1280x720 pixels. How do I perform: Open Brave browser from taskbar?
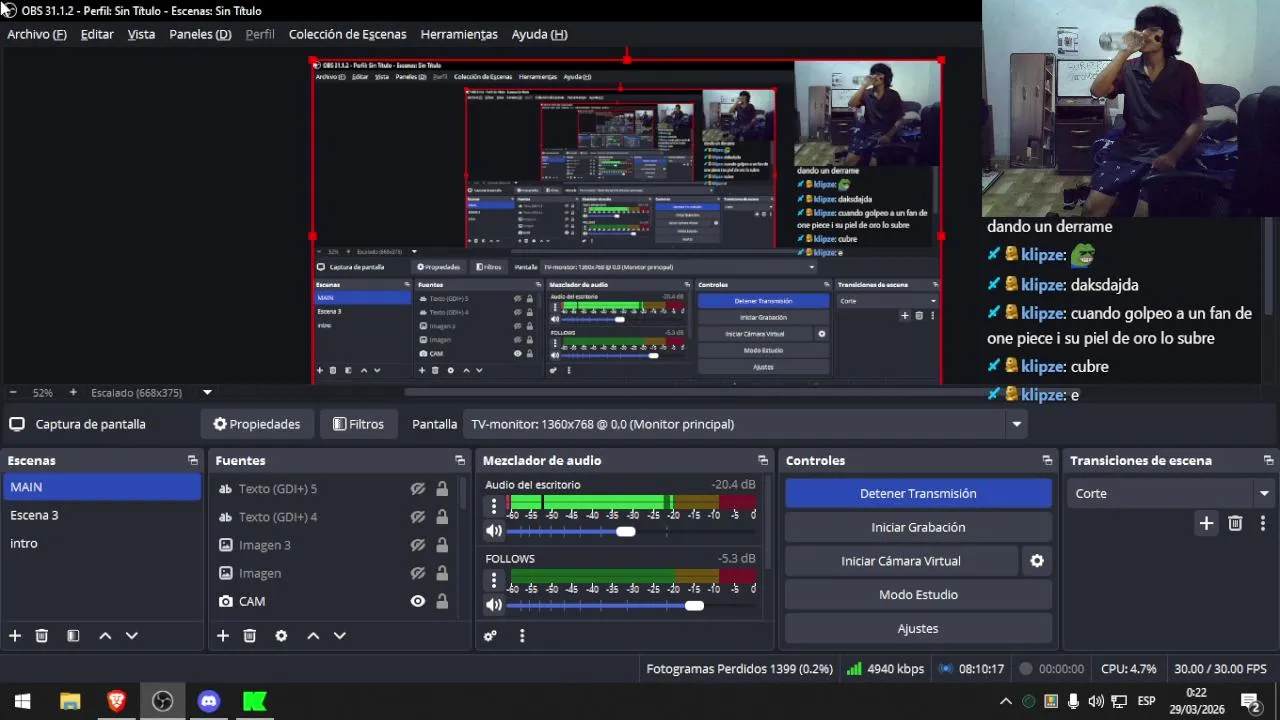pos(116,701)
